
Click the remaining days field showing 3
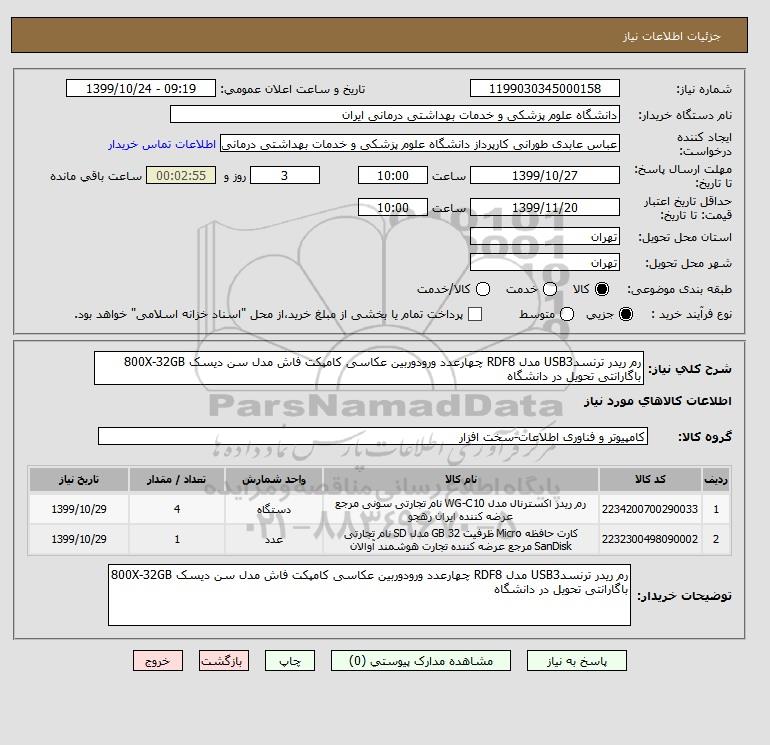[x=285, y=175]
